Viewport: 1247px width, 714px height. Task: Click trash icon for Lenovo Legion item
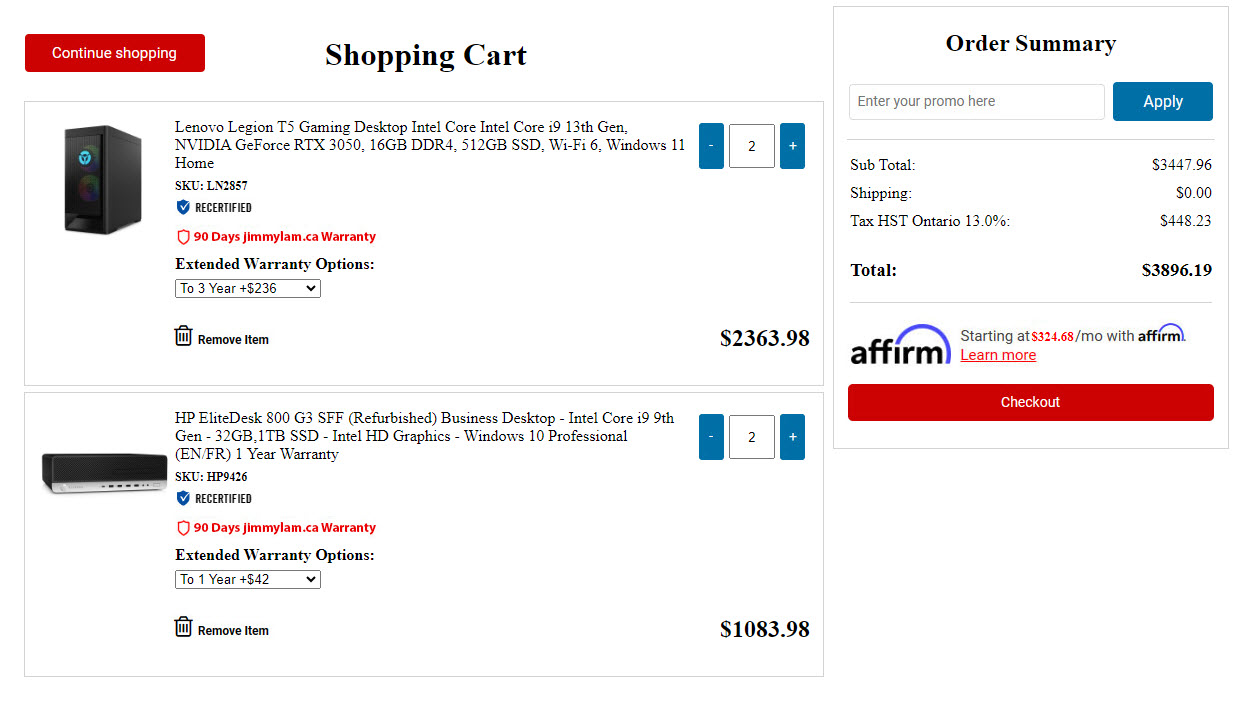[183, 336]
